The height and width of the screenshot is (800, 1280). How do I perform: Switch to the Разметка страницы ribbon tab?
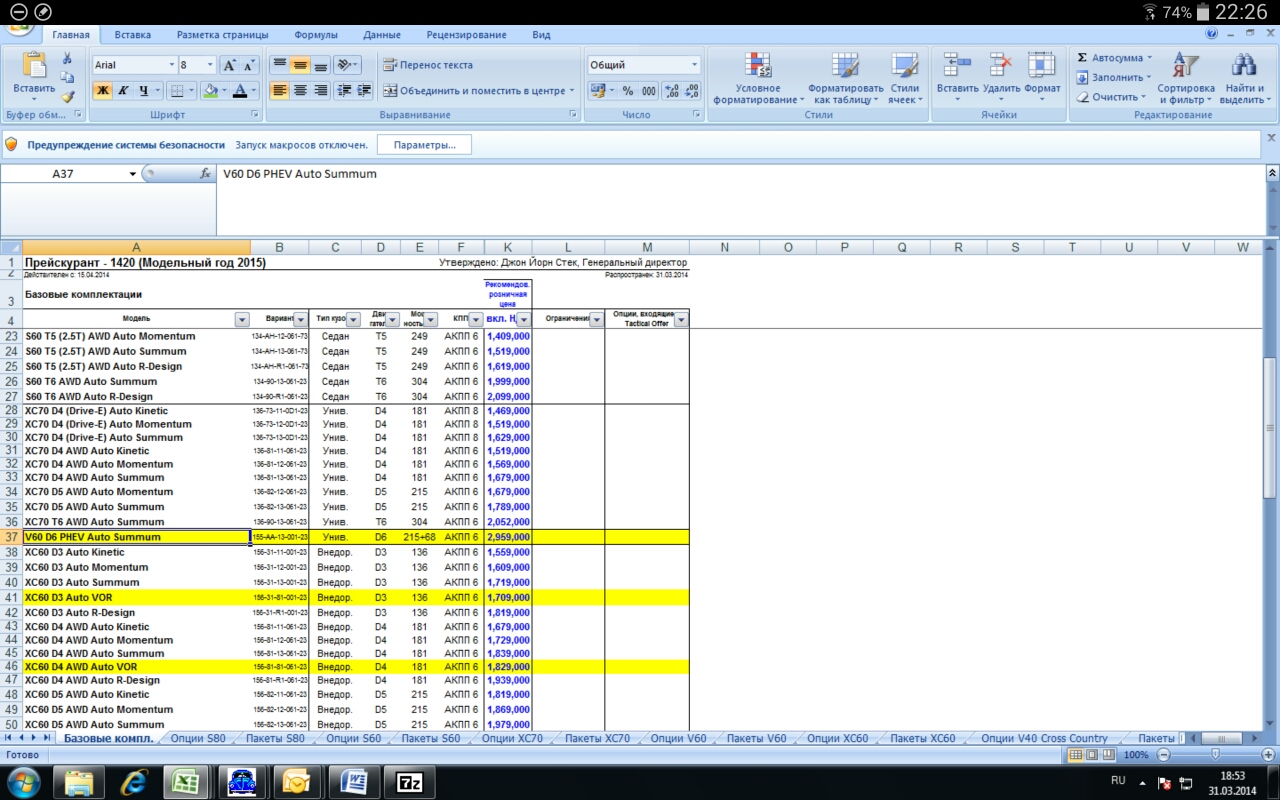221,35
